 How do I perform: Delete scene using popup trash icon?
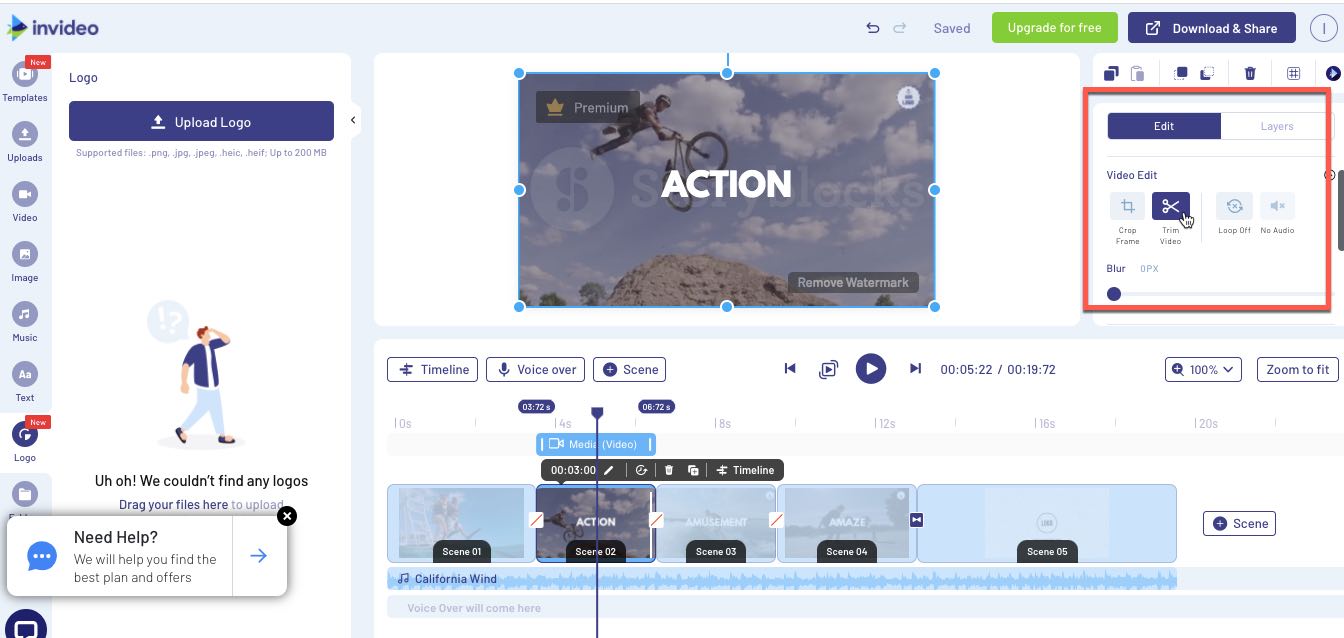pyautogui.click(x=669, y=470)
